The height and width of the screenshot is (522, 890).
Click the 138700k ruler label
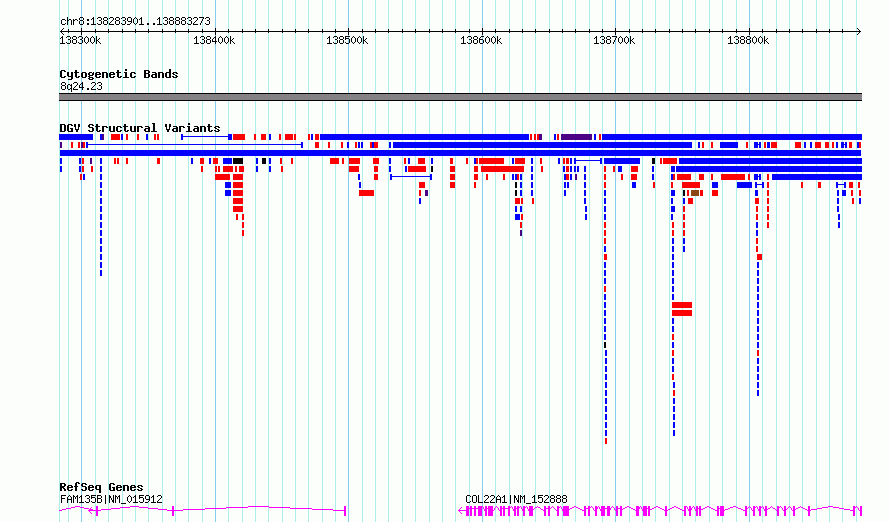pyautogui.click(x=614, y=40)
